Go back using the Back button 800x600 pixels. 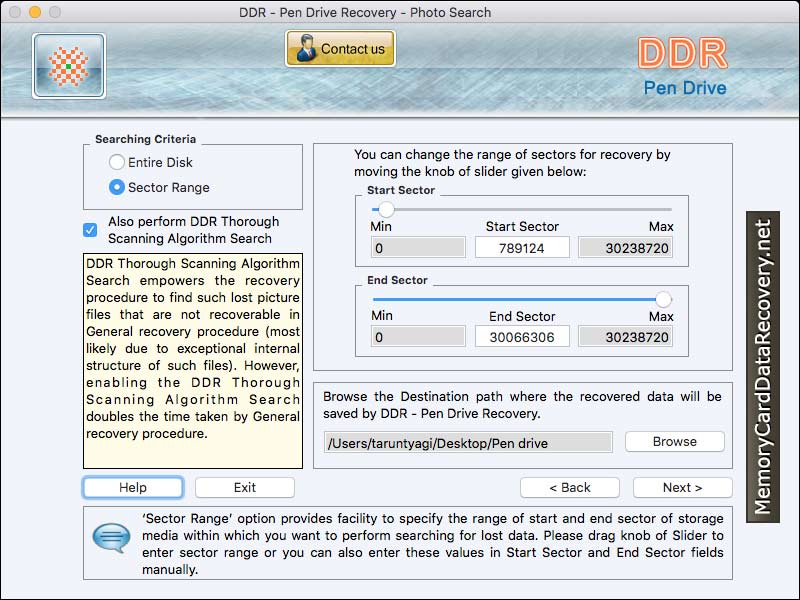(x=570, y=487)
